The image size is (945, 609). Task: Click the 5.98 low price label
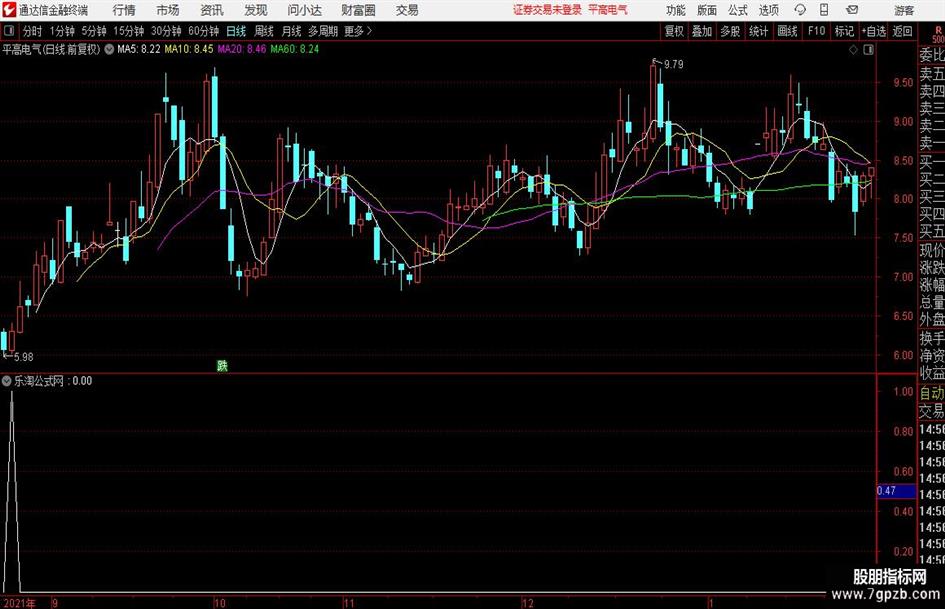(x=23, y=357)
